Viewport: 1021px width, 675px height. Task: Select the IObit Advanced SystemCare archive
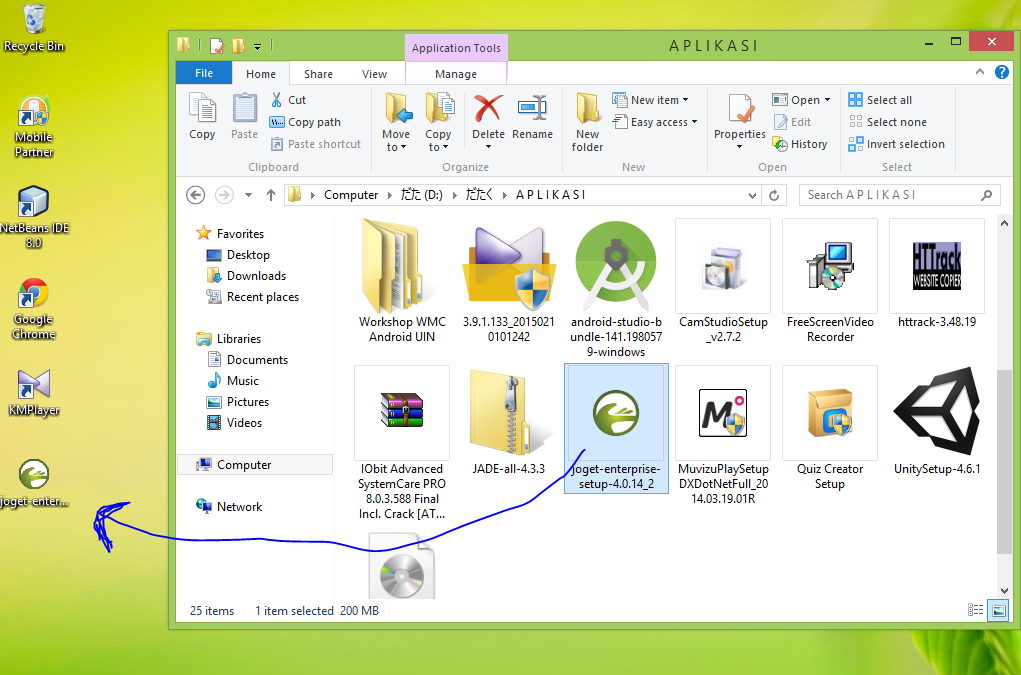tap(402, 443)
